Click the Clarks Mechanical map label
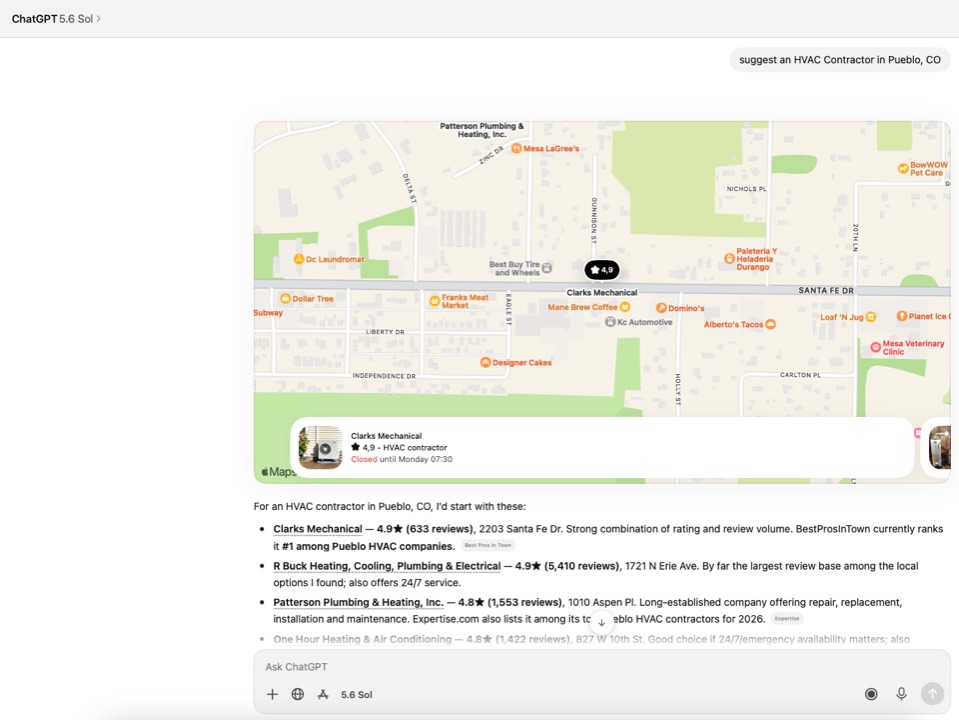 click(602, 292)
